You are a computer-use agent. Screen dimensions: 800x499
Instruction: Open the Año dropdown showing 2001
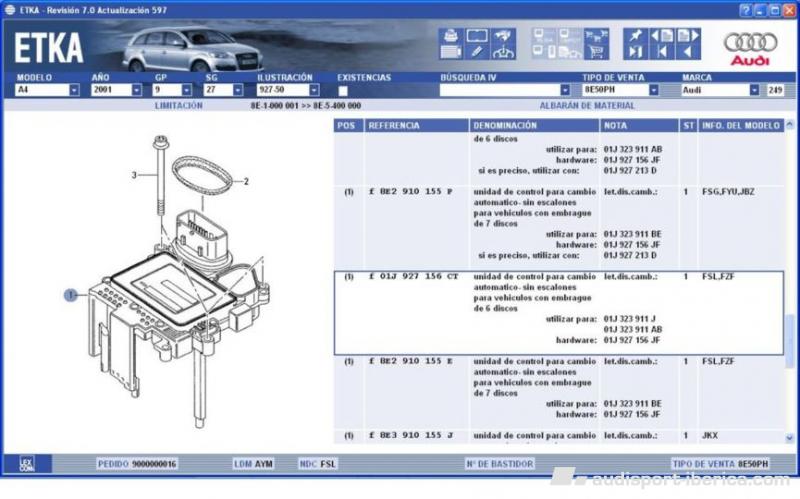tap(137, 90)
